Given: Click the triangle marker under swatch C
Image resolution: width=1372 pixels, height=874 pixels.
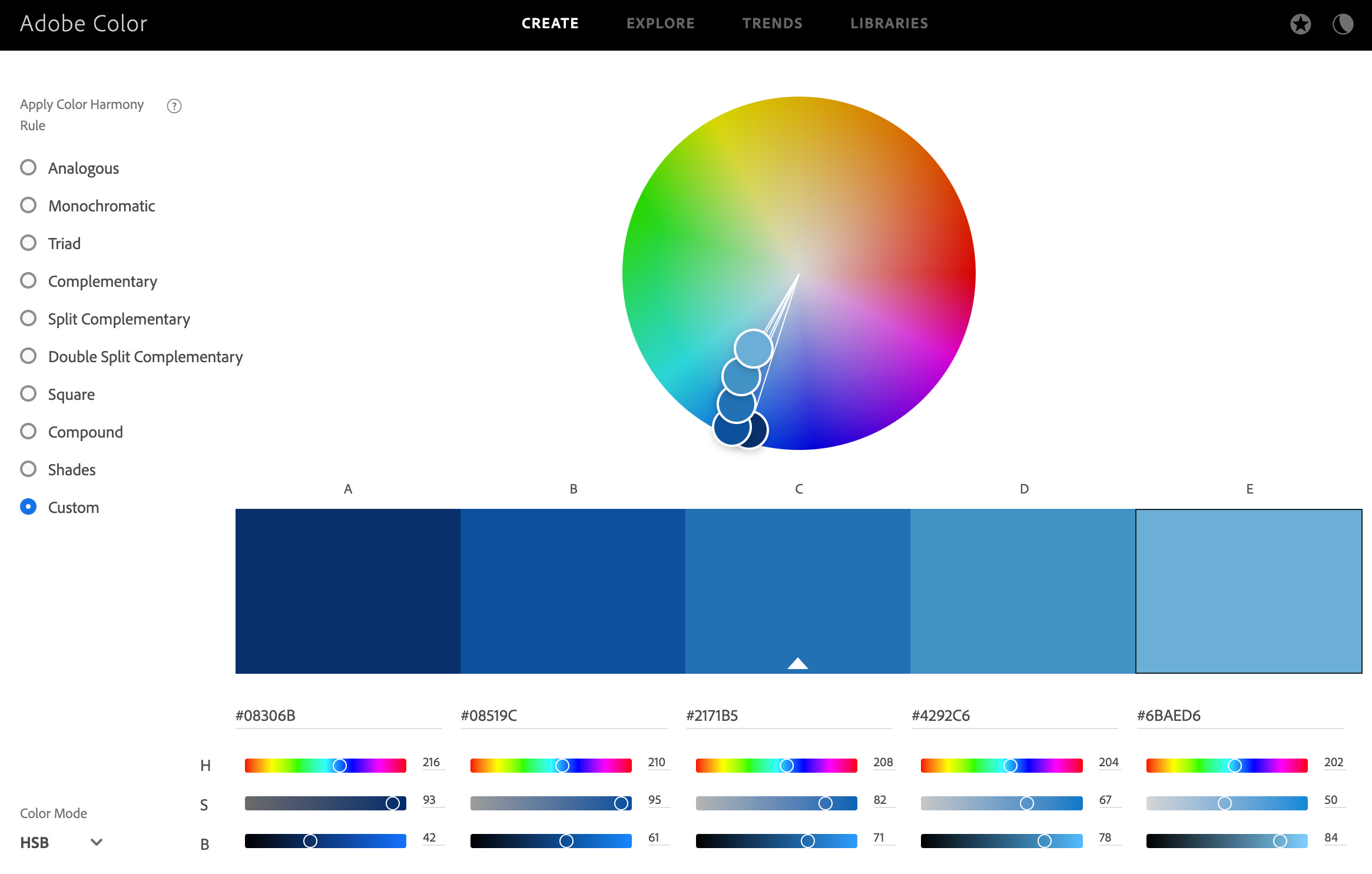Looking at the screenshot, I should pos(798,663).
